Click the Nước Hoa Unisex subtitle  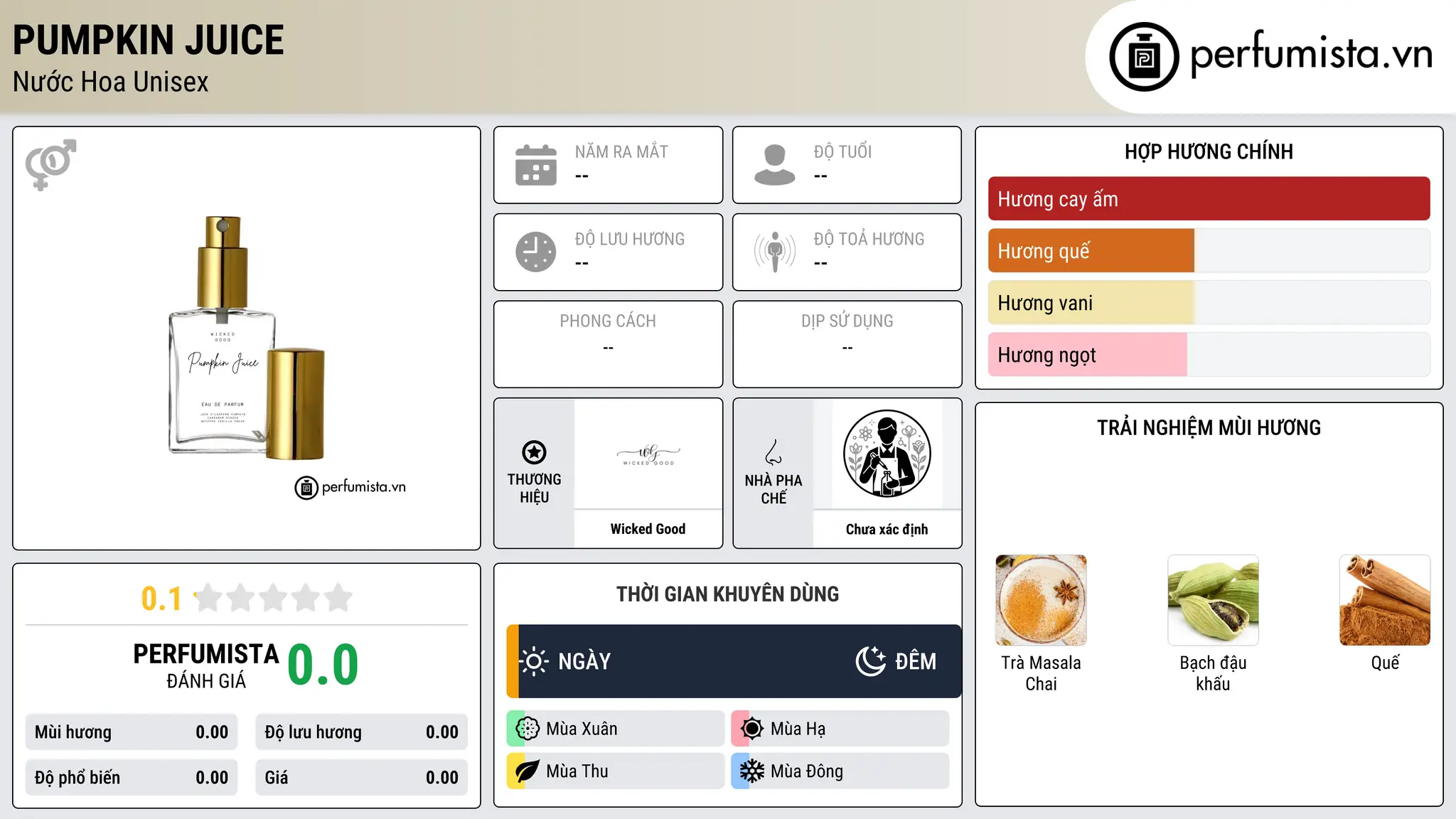pyautogui.click(x=111, y=82)
